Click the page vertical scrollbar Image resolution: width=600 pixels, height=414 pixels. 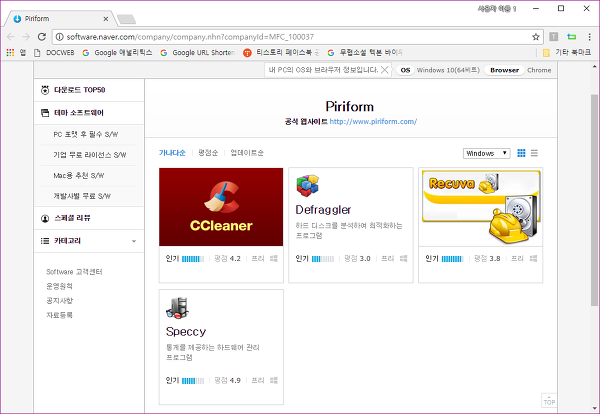[595, 199]
